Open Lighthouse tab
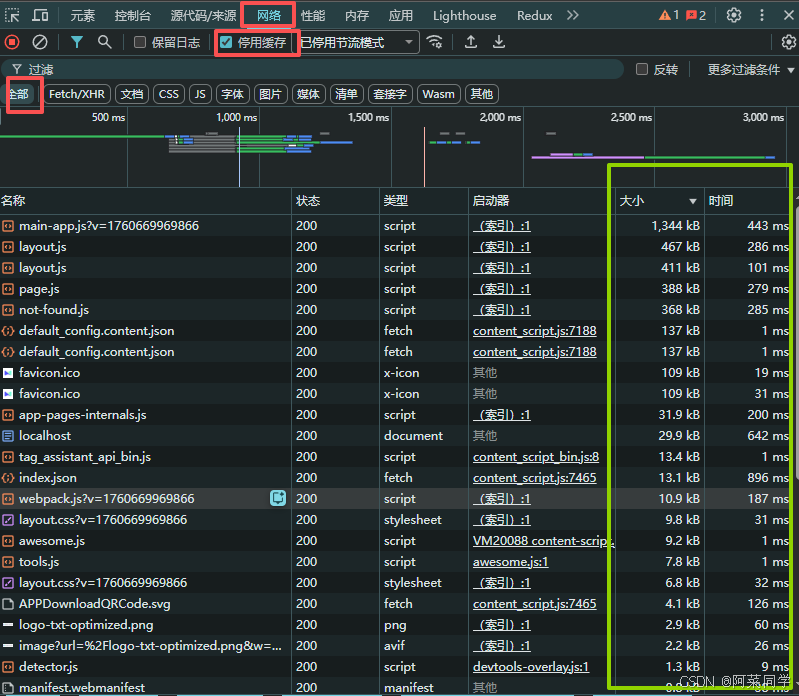The height and width of the screenshot is (696, 799). tap(464, 16)
